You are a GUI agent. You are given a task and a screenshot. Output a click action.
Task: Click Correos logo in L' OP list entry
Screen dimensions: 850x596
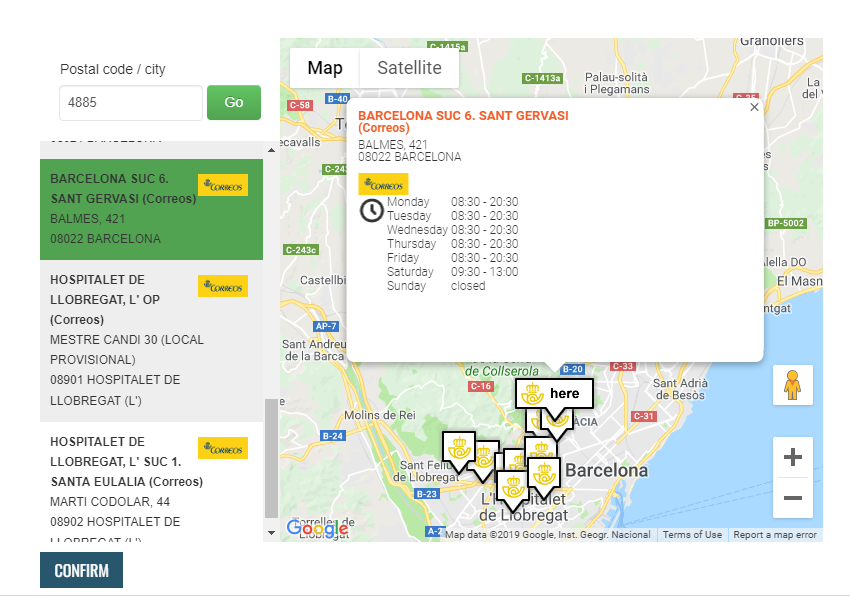click(223, 286)
